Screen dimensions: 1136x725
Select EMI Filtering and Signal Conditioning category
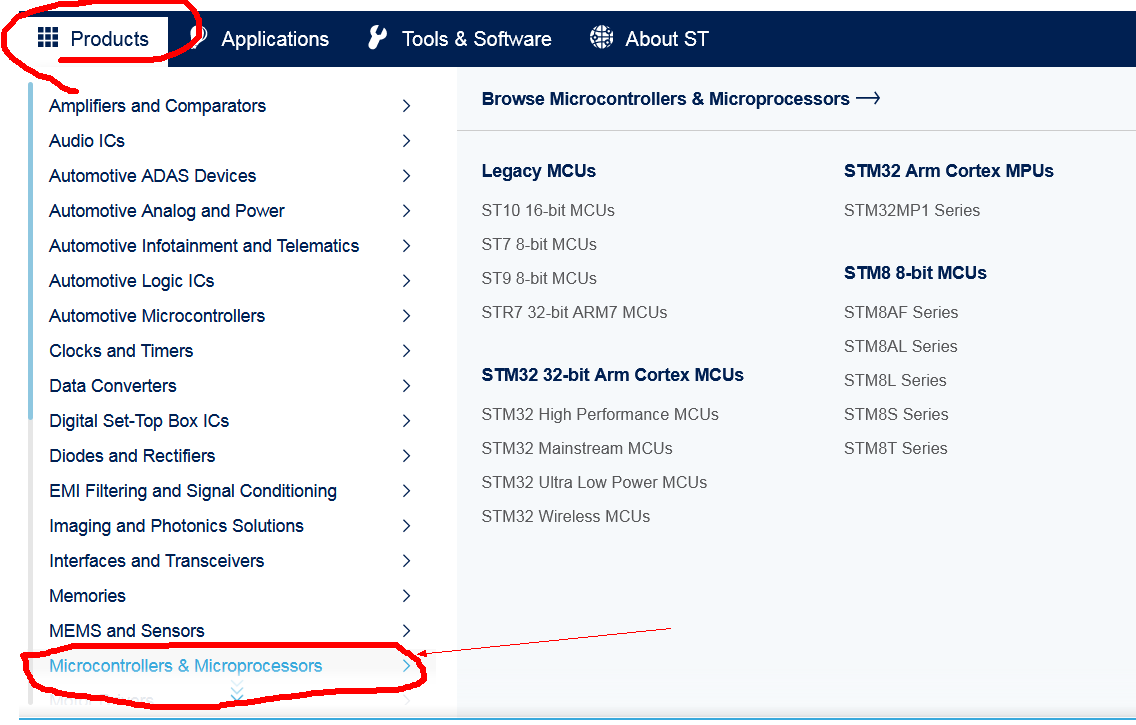click(193, 491)
